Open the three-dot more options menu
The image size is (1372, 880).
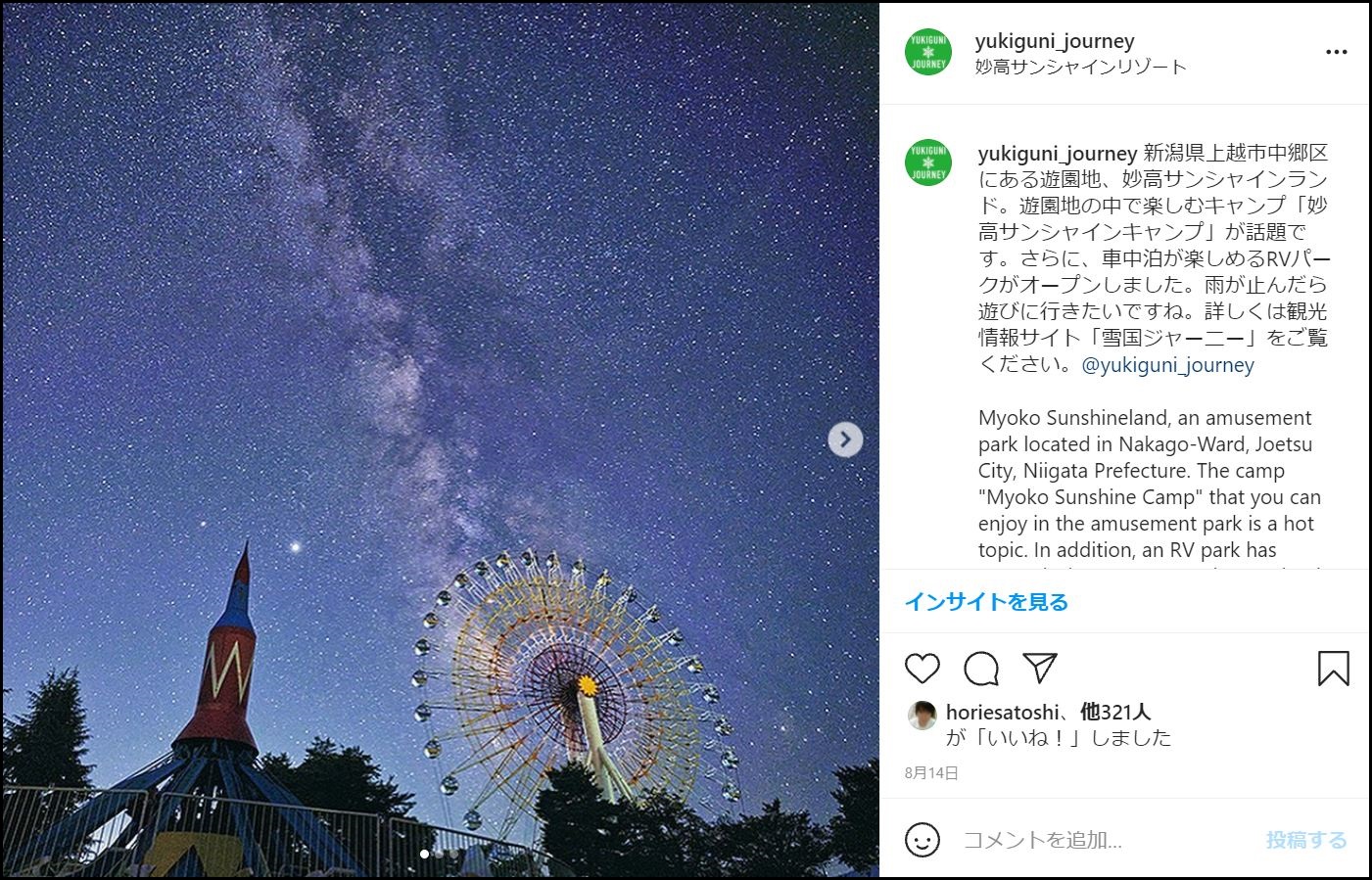coord(1337,52)
